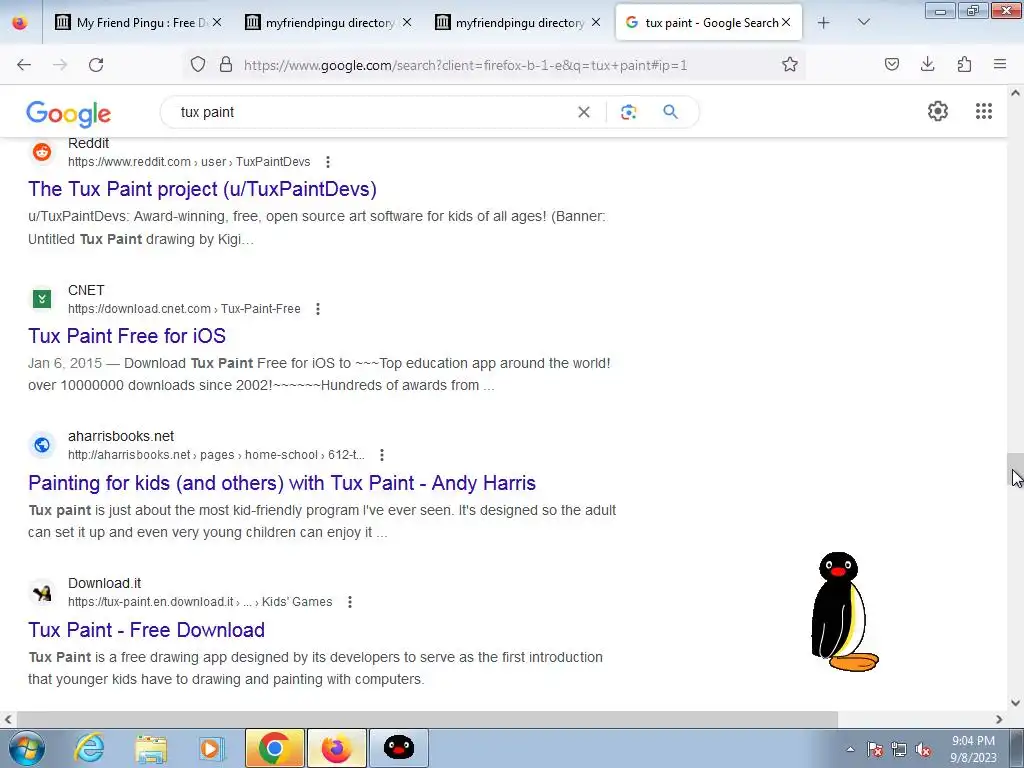This screenshot has width=1024, height=768.
Task: Open the Firefox downloads panel
Action: coord(927,64)
